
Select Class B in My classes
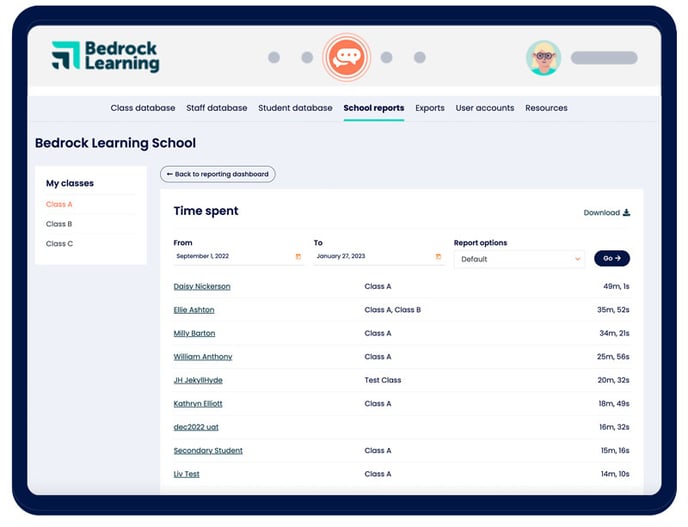tap(59, 224)
